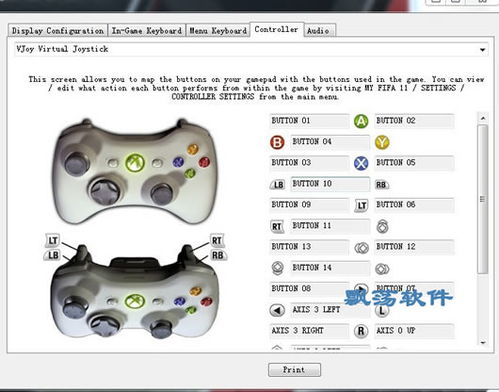Click the scroll up arrow of mapping list
Screen dimensions: 499x392
coord(483,118)
